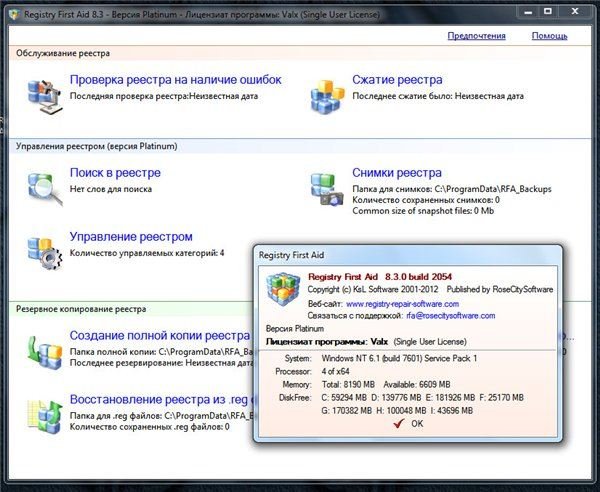Open Проверка реестра на наличие ошибок
This screenshot has width=600, height=492.
[176, 80]
